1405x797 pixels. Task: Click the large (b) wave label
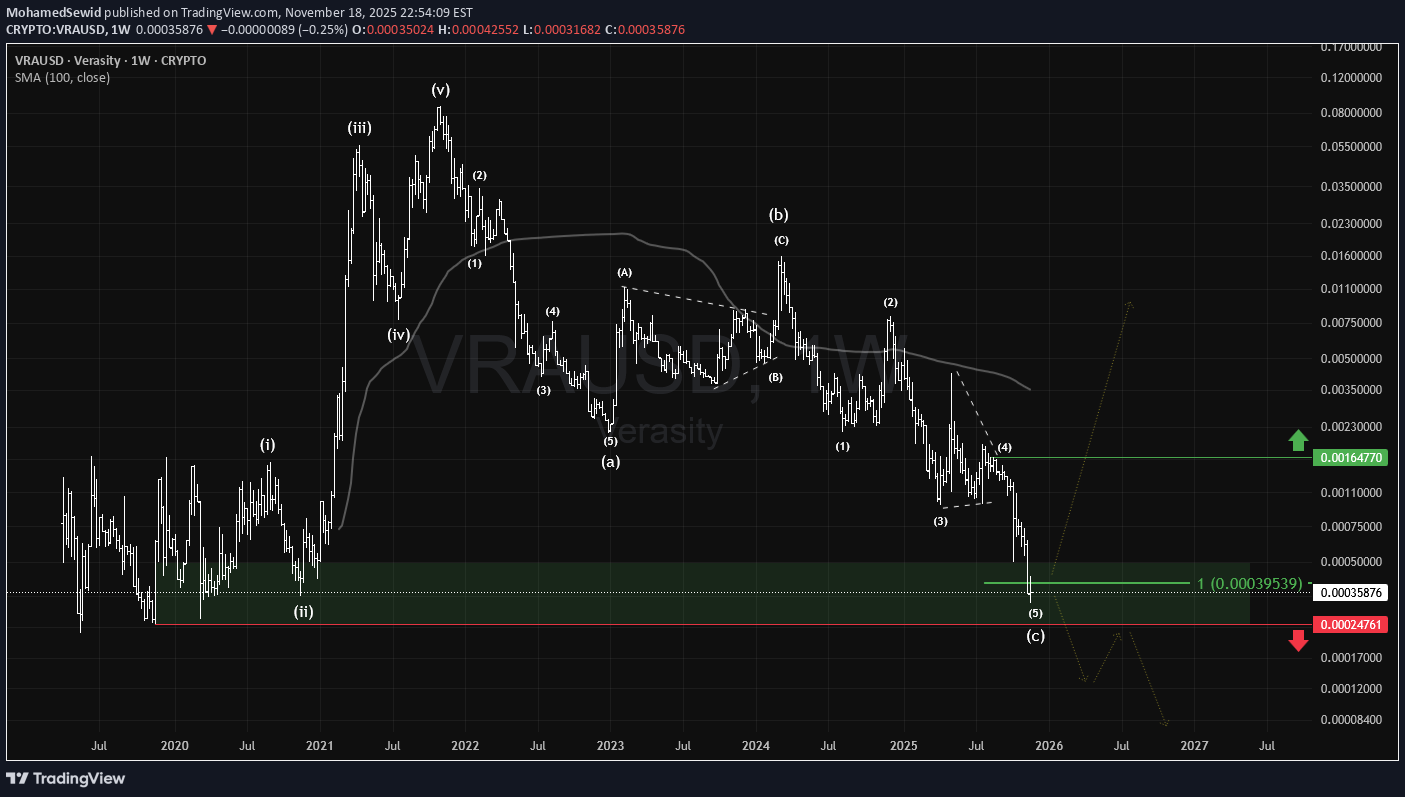click(x=778, y=214)
